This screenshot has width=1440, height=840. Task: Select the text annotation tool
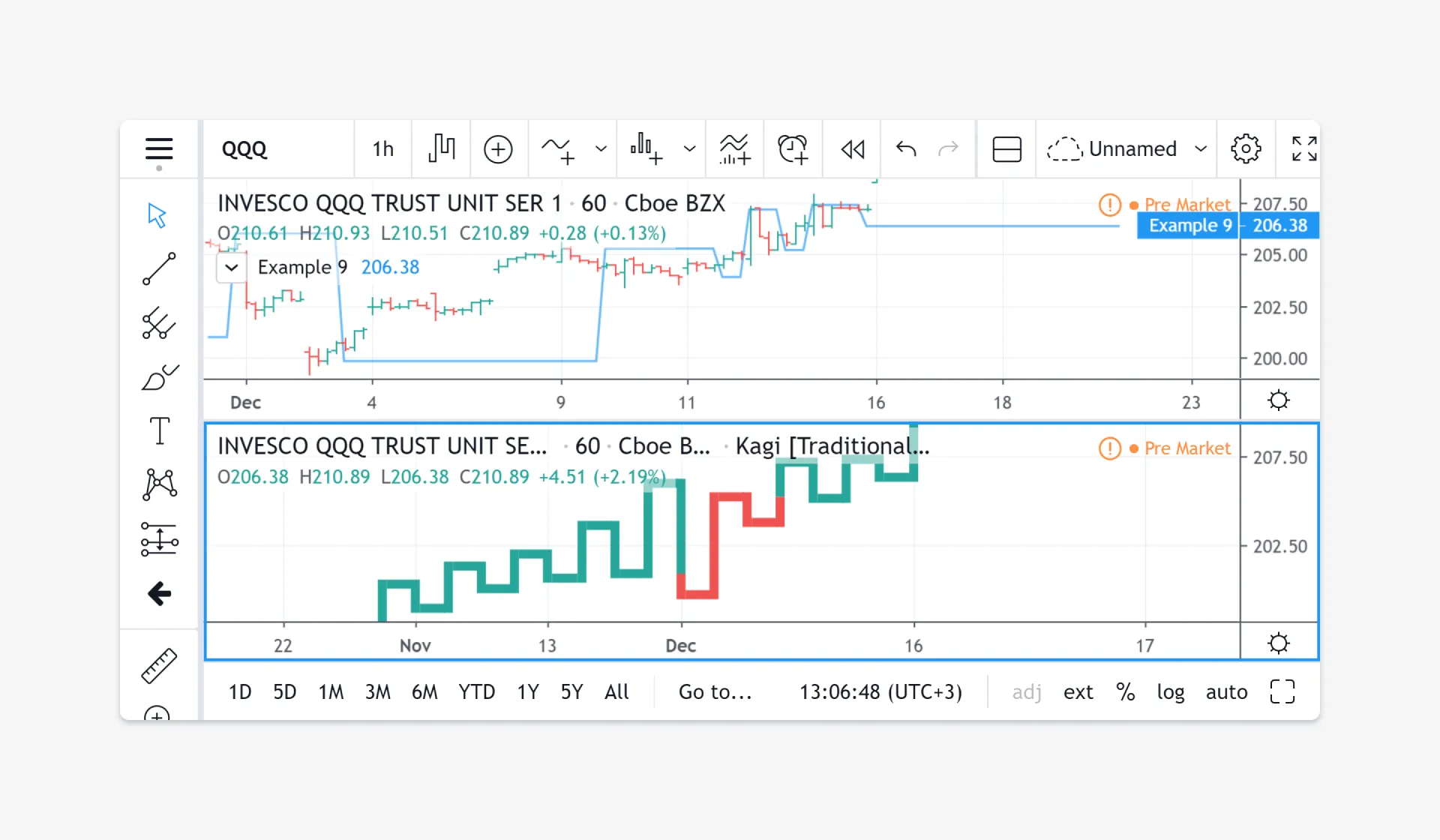[x=160, y=430]
